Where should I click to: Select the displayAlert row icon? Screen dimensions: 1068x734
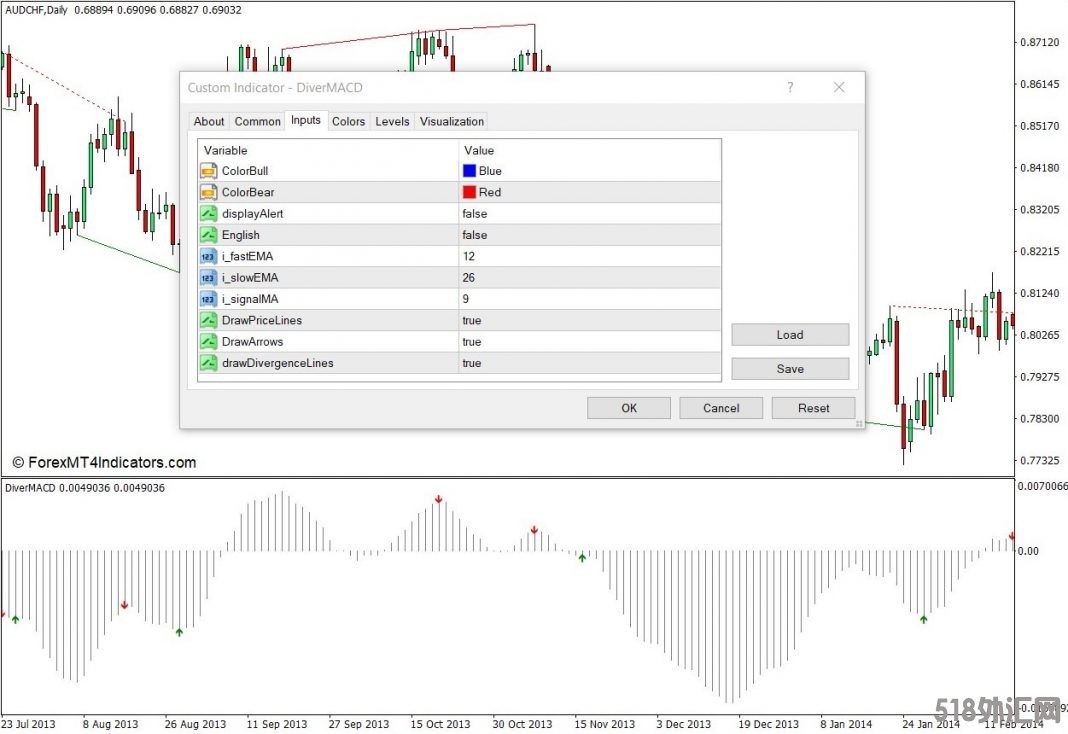208,214
